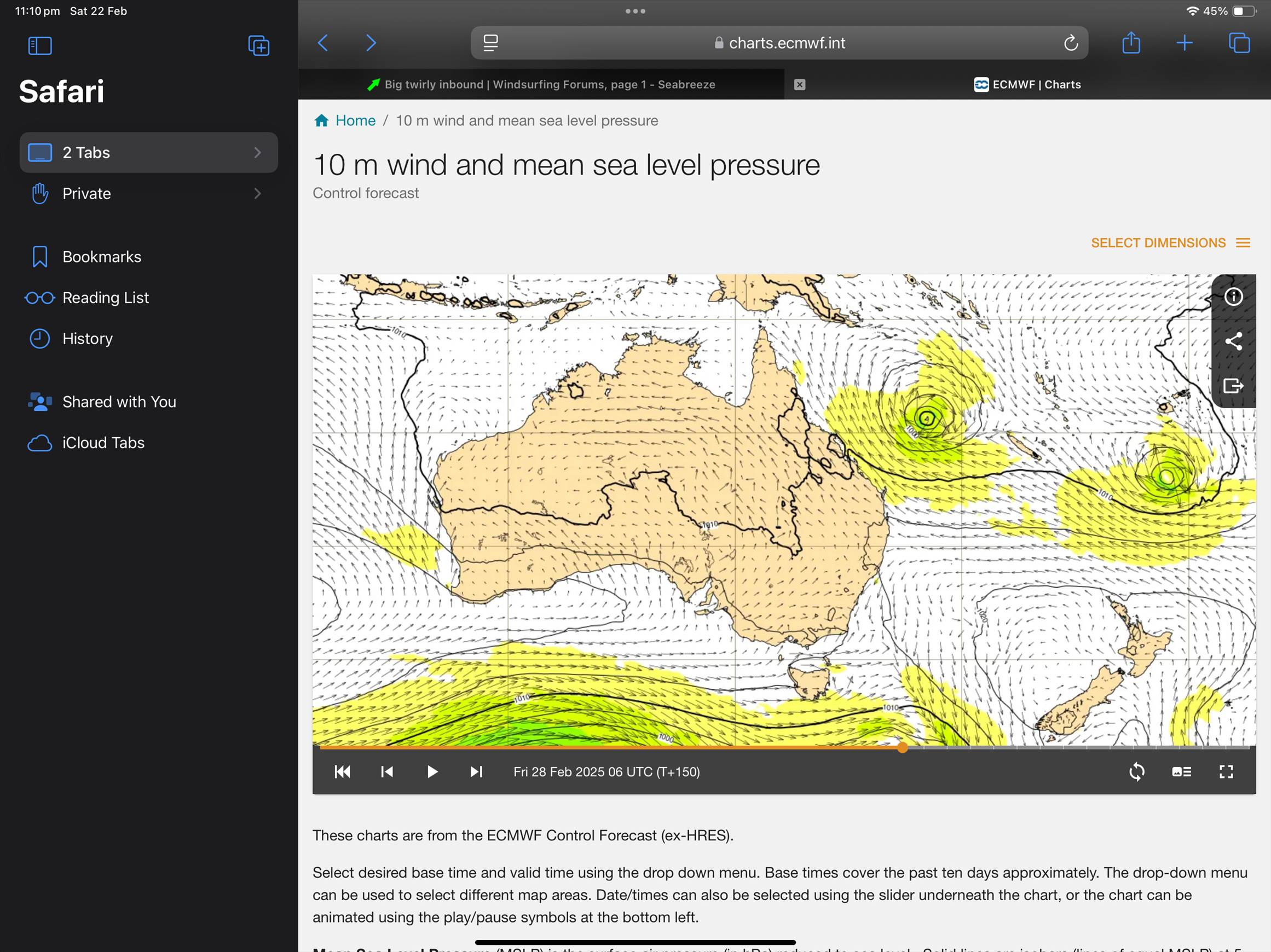Expand the Private tab group
Viewport: 1271px width, 952px height.
tap(148, 194)
